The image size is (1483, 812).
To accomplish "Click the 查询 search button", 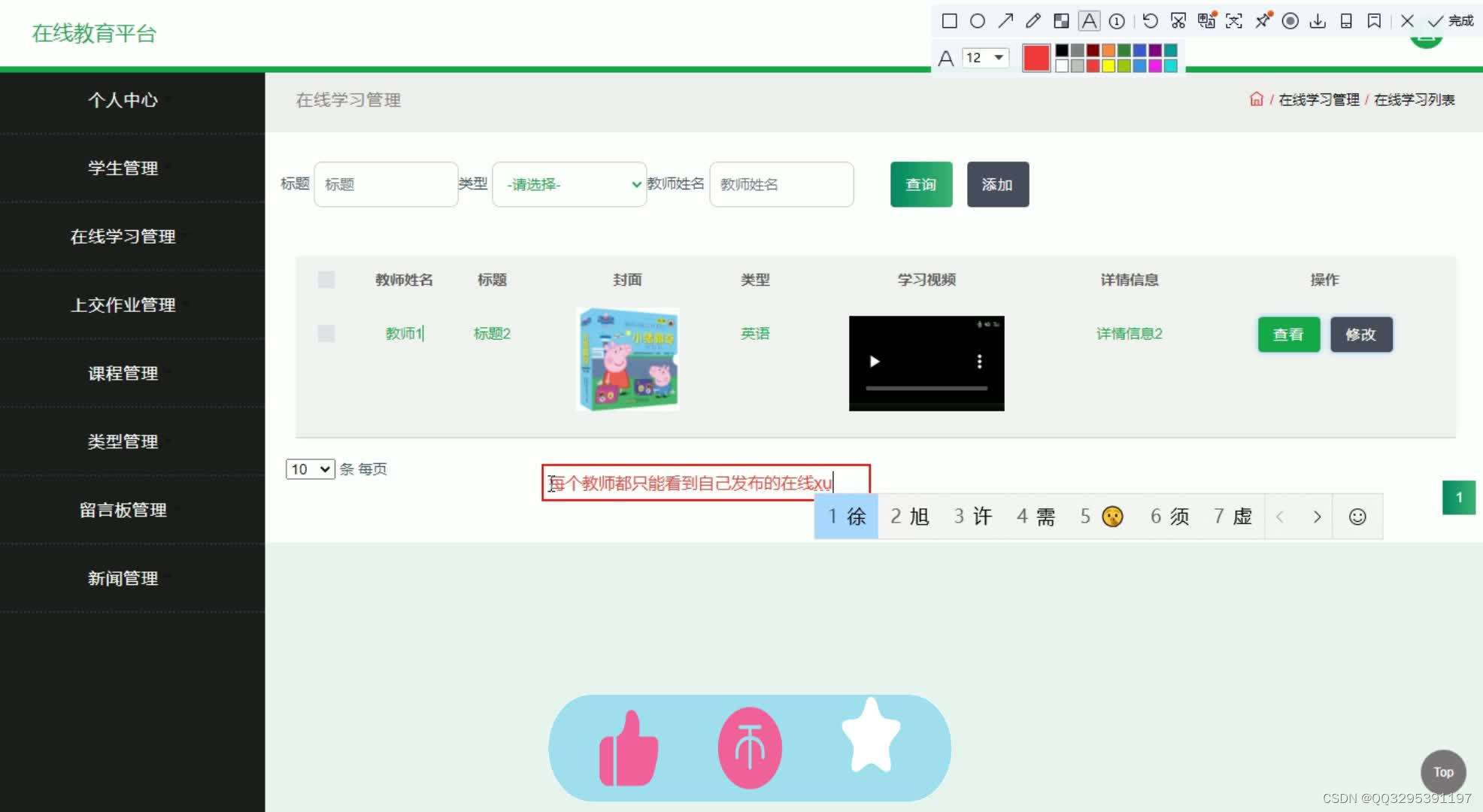I will tap(920, 183).
